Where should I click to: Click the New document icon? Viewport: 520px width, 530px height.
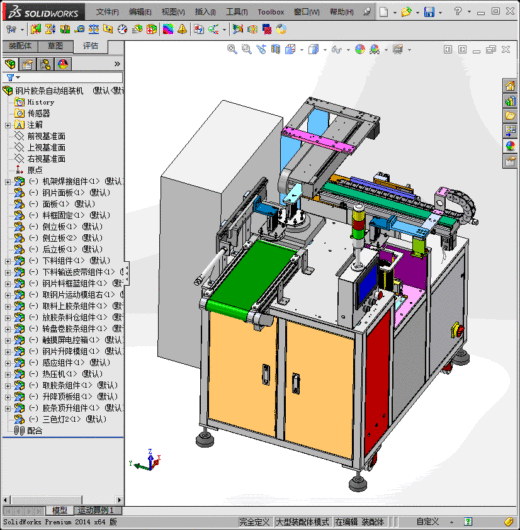[x=383, y=12]
